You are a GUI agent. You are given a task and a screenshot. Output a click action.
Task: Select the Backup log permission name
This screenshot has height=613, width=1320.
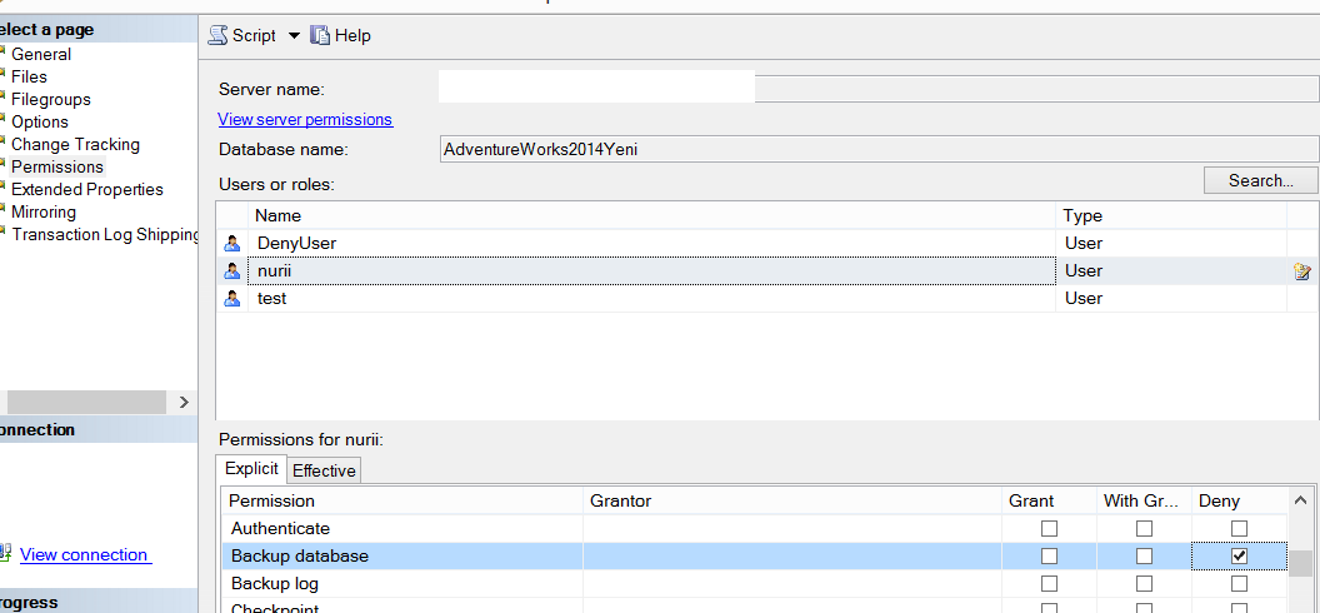[275, 583]
